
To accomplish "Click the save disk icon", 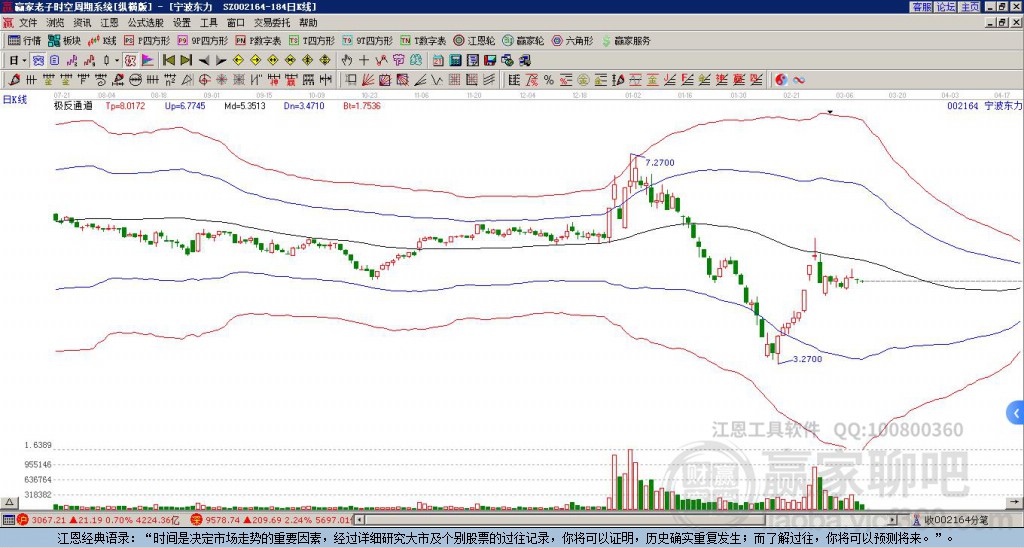I will [490, 61].
